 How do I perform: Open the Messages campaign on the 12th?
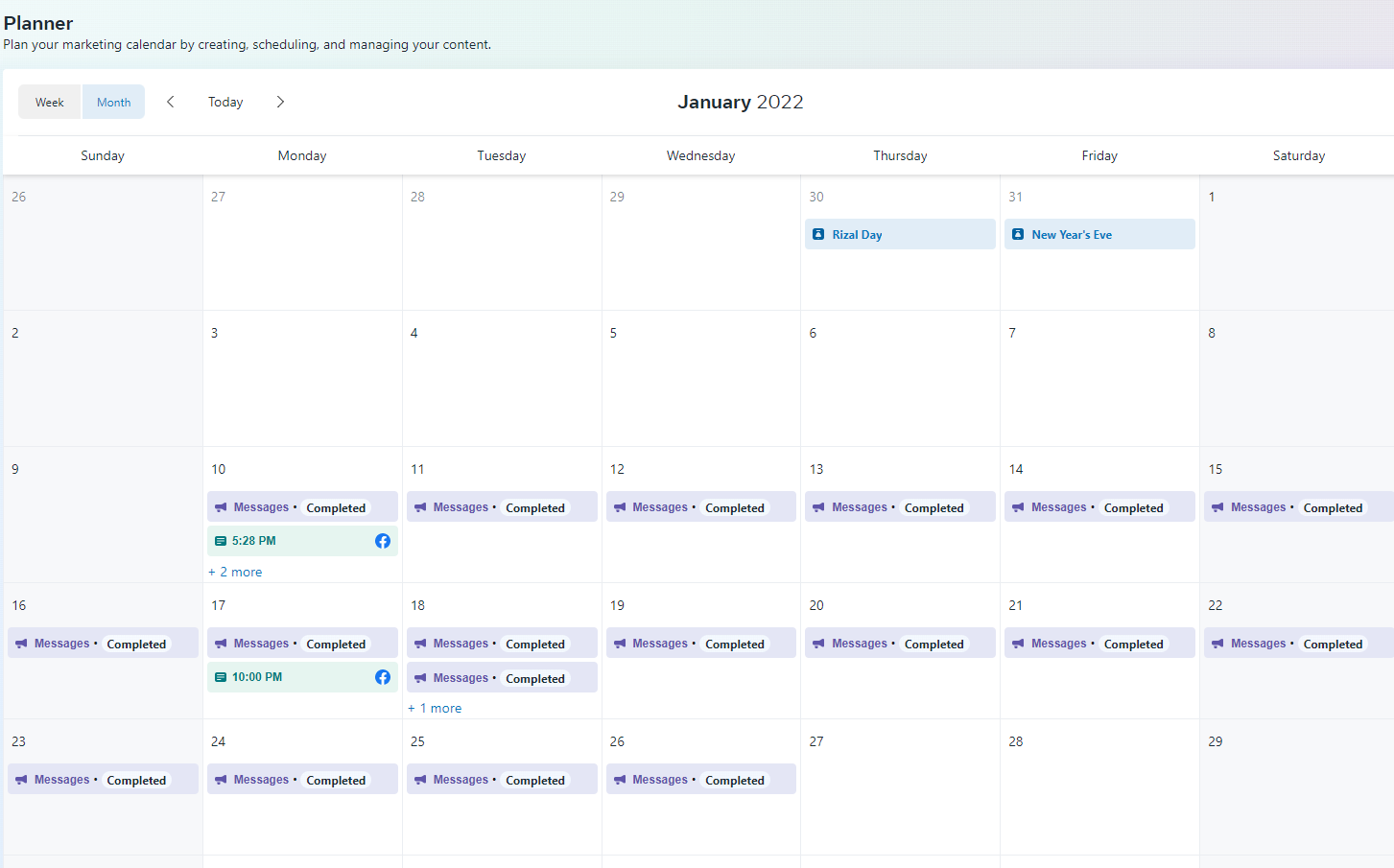coord(701,507)
